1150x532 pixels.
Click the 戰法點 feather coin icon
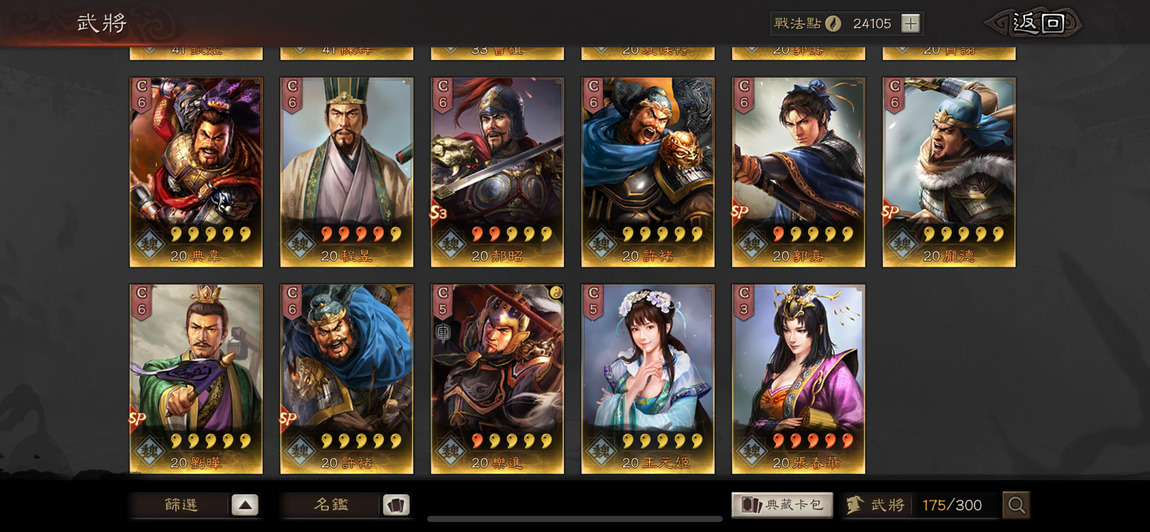(x=833, y=23)
